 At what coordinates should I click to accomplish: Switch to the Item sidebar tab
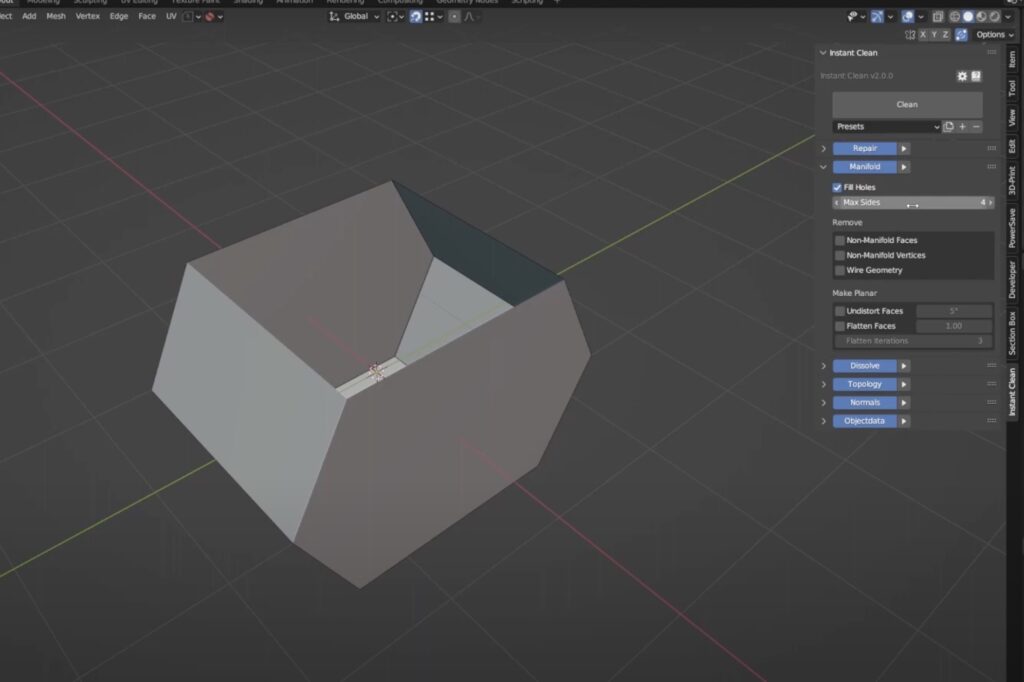[x=1012, y=59]
